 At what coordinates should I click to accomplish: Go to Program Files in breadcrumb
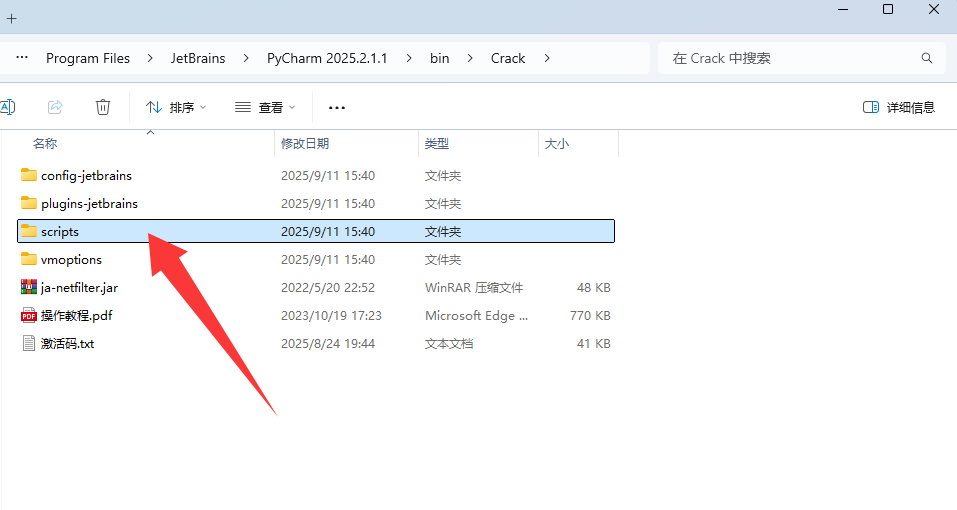[x=88, y=59]
